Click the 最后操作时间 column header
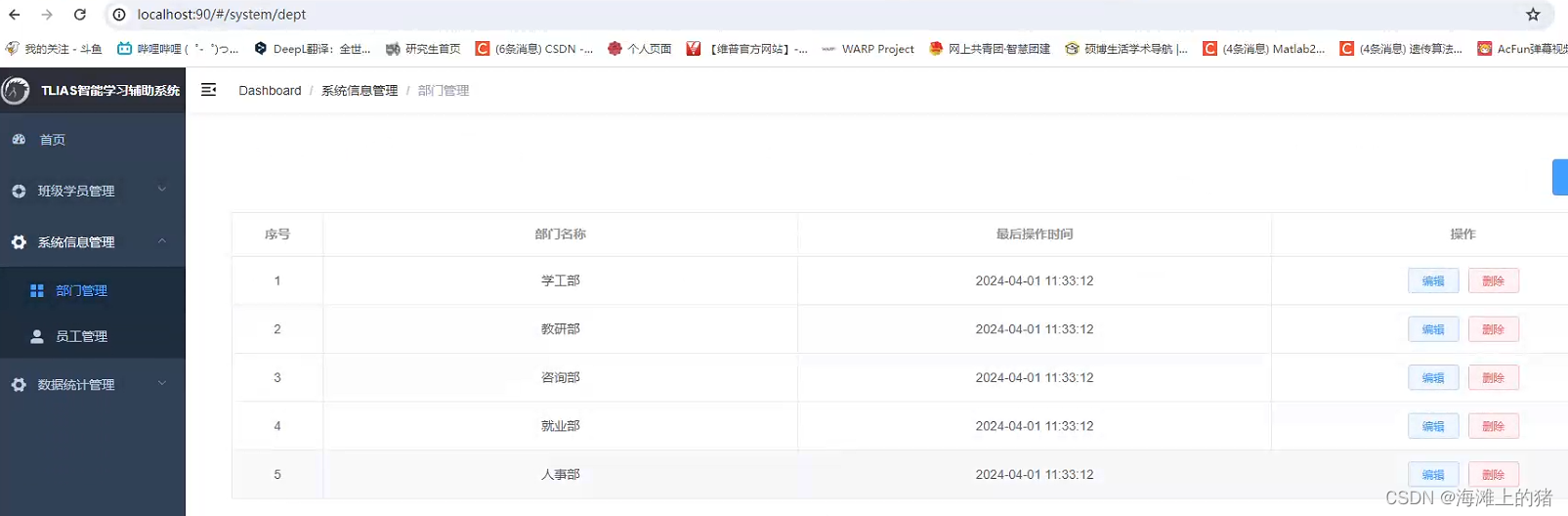Screen dimensions: 1568x516 (1035, 235)
